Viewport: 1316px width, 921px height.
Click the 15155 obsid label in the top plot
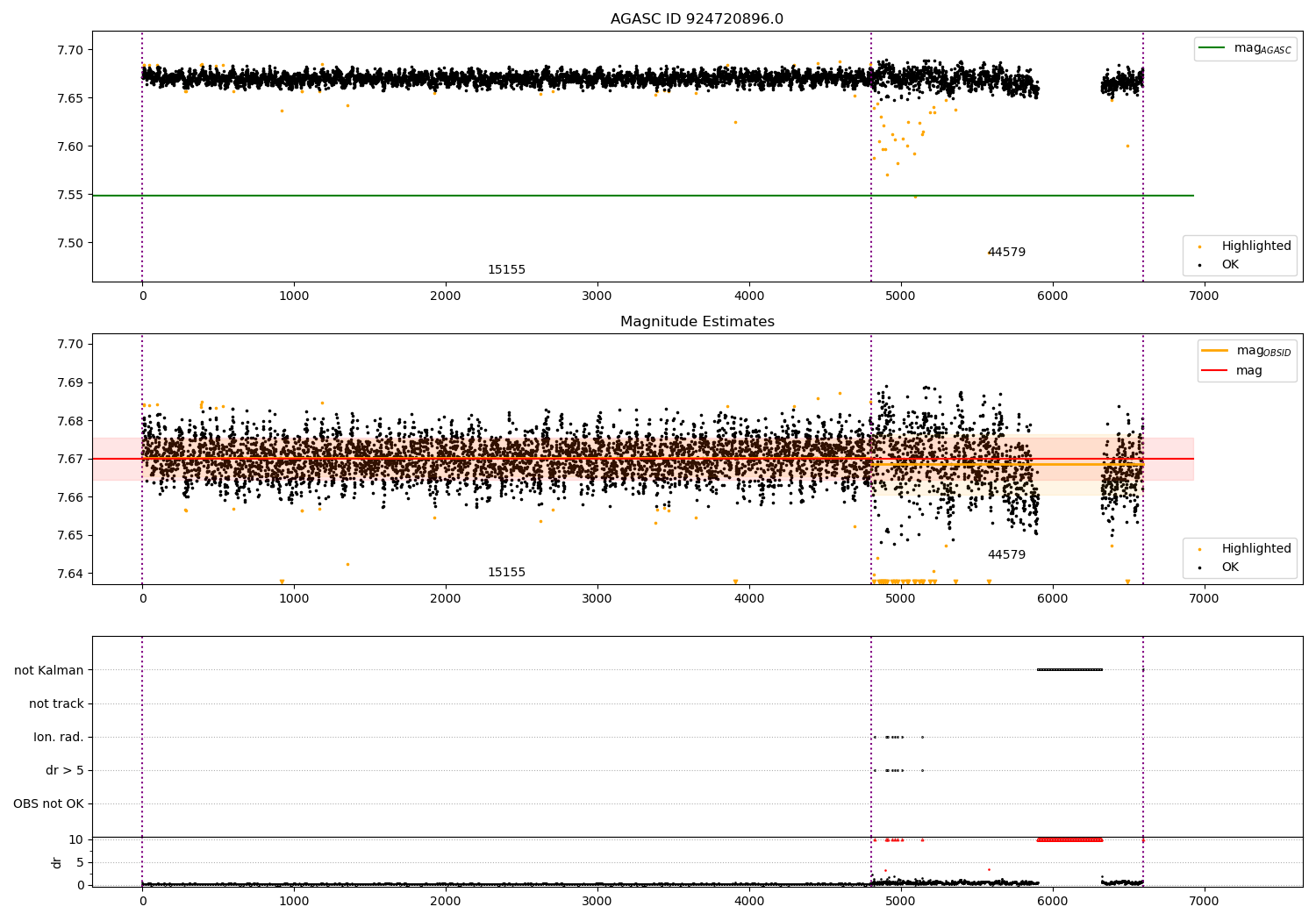tap(506, 269)
